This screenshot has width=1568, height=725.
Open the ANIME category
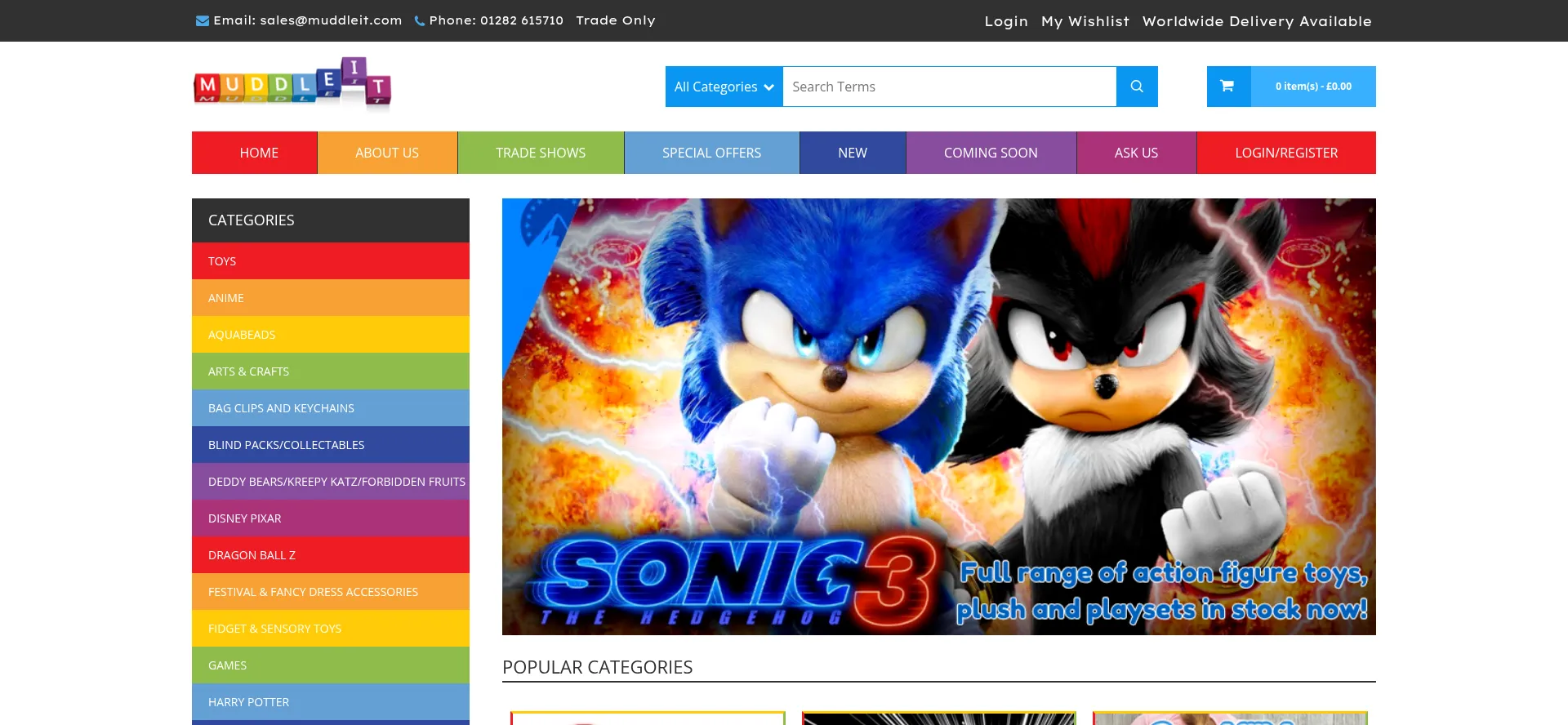pyautogui.click(x=331, y=298)
